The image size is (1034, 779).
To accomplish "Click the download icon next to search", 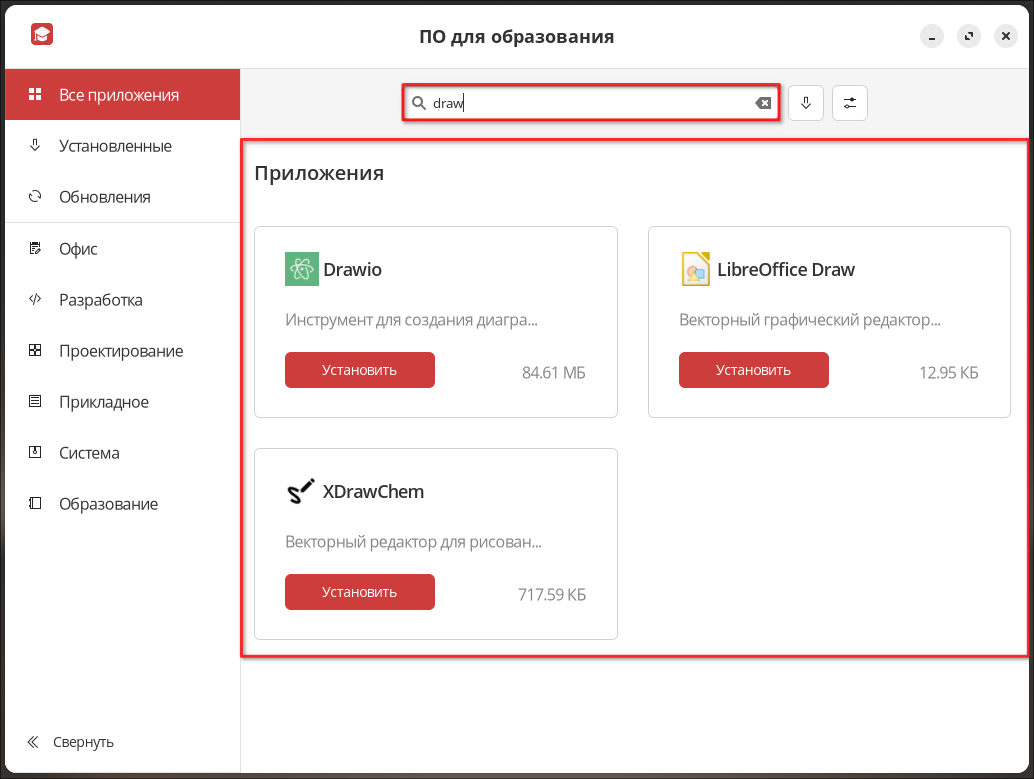I will tap(806, 103).
